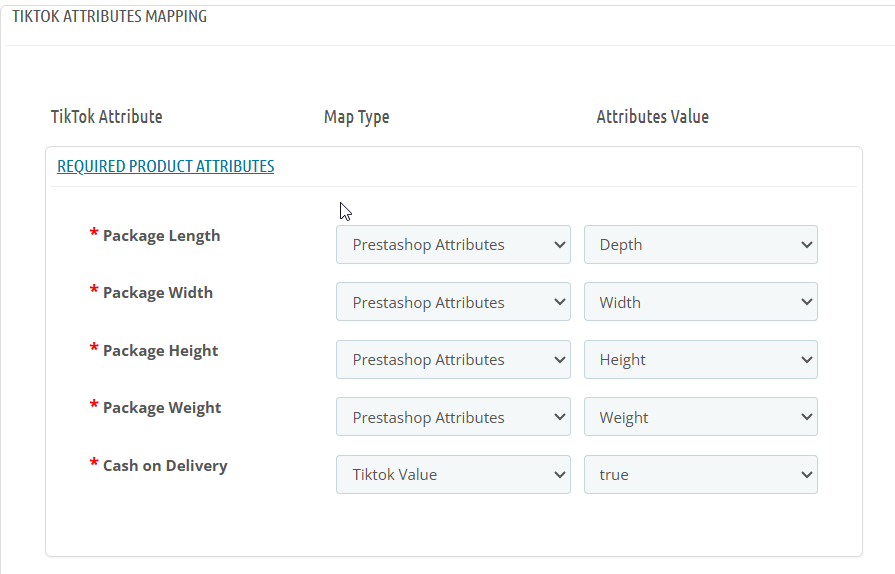
Task: Click the Cash on Delivery label
Action: [165, 466]
